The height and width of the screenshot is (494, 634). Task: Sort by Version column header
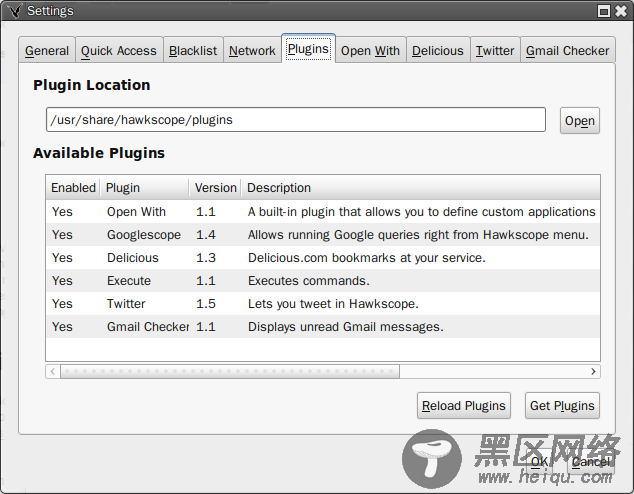coord(215,188)
